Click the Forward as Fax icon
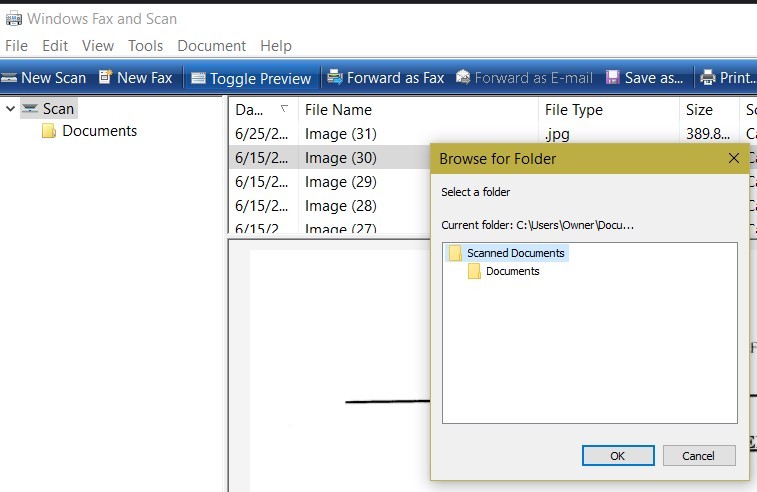 [335, 77]
